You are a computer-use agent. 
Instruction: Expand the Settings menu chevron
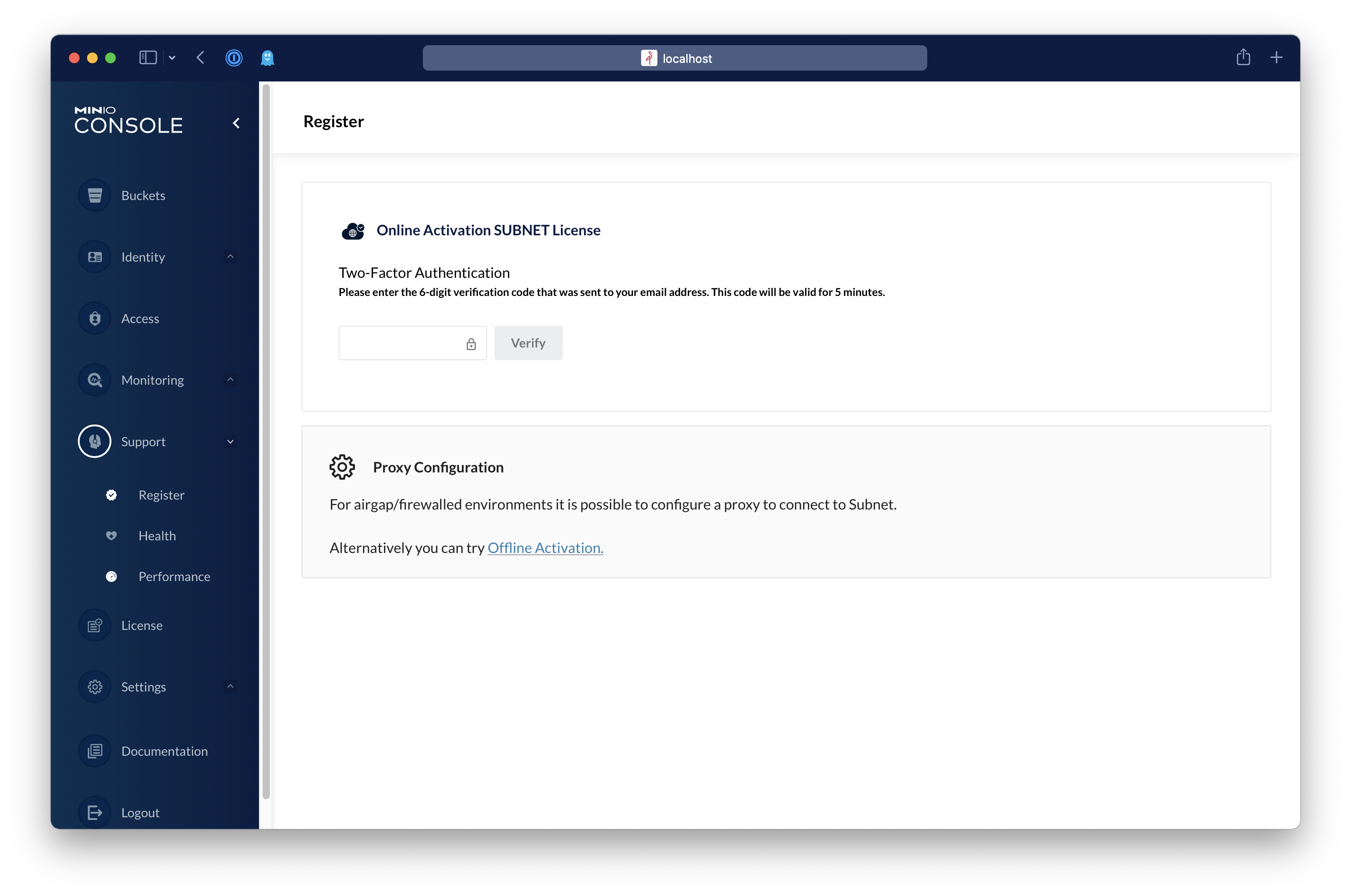click(230, 686)
